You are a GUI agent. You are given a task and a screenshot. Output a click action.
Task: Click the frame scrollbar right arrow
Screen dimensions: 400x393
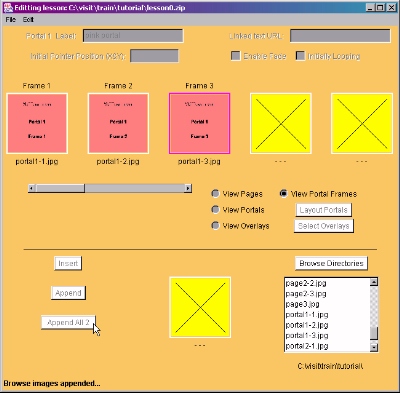coord(188,189)
